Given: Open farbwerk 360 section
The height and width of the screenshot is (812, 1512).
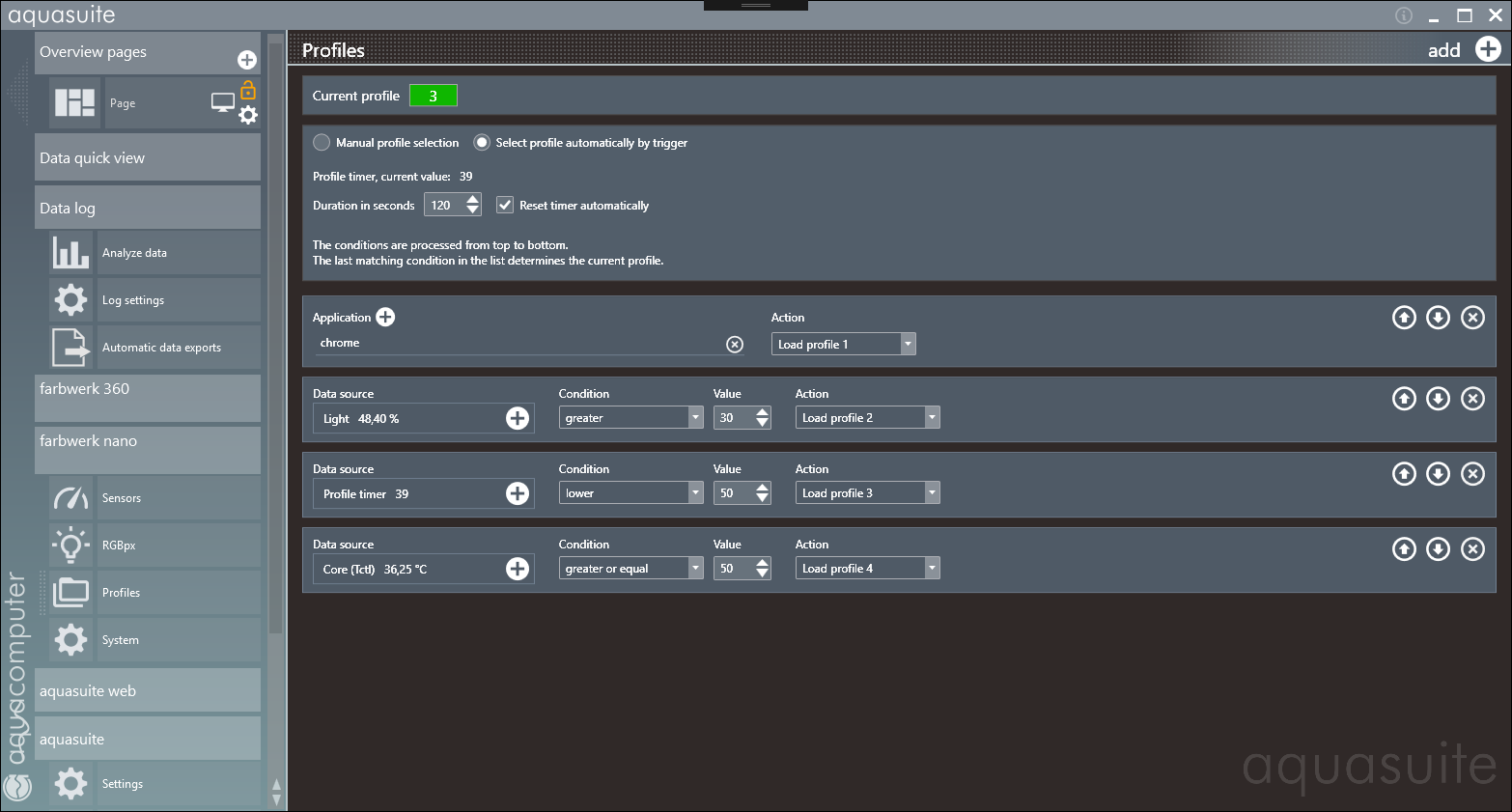Looking at the screenshot, I should coord(148,397).
